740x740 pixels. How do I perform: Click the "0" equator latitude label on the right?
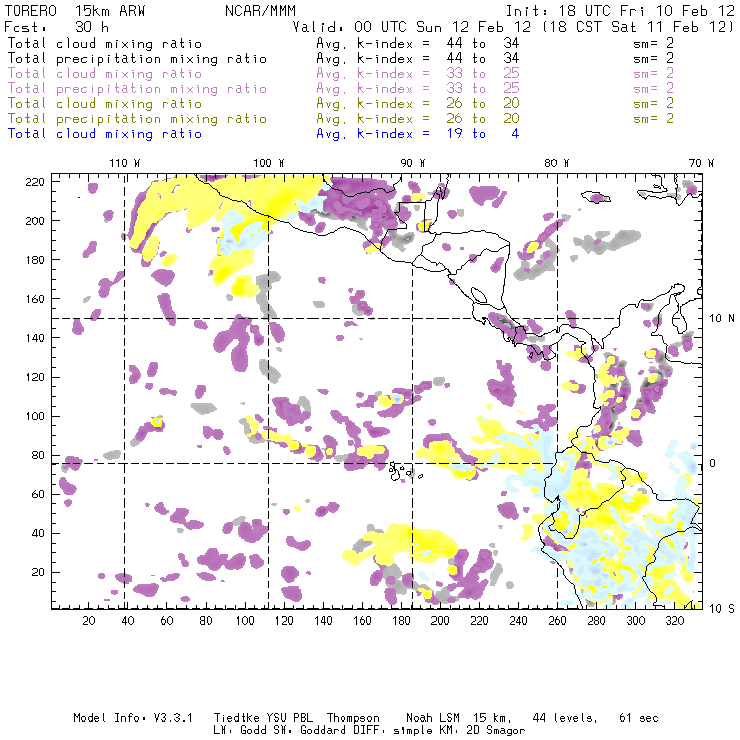pos(713,463)
